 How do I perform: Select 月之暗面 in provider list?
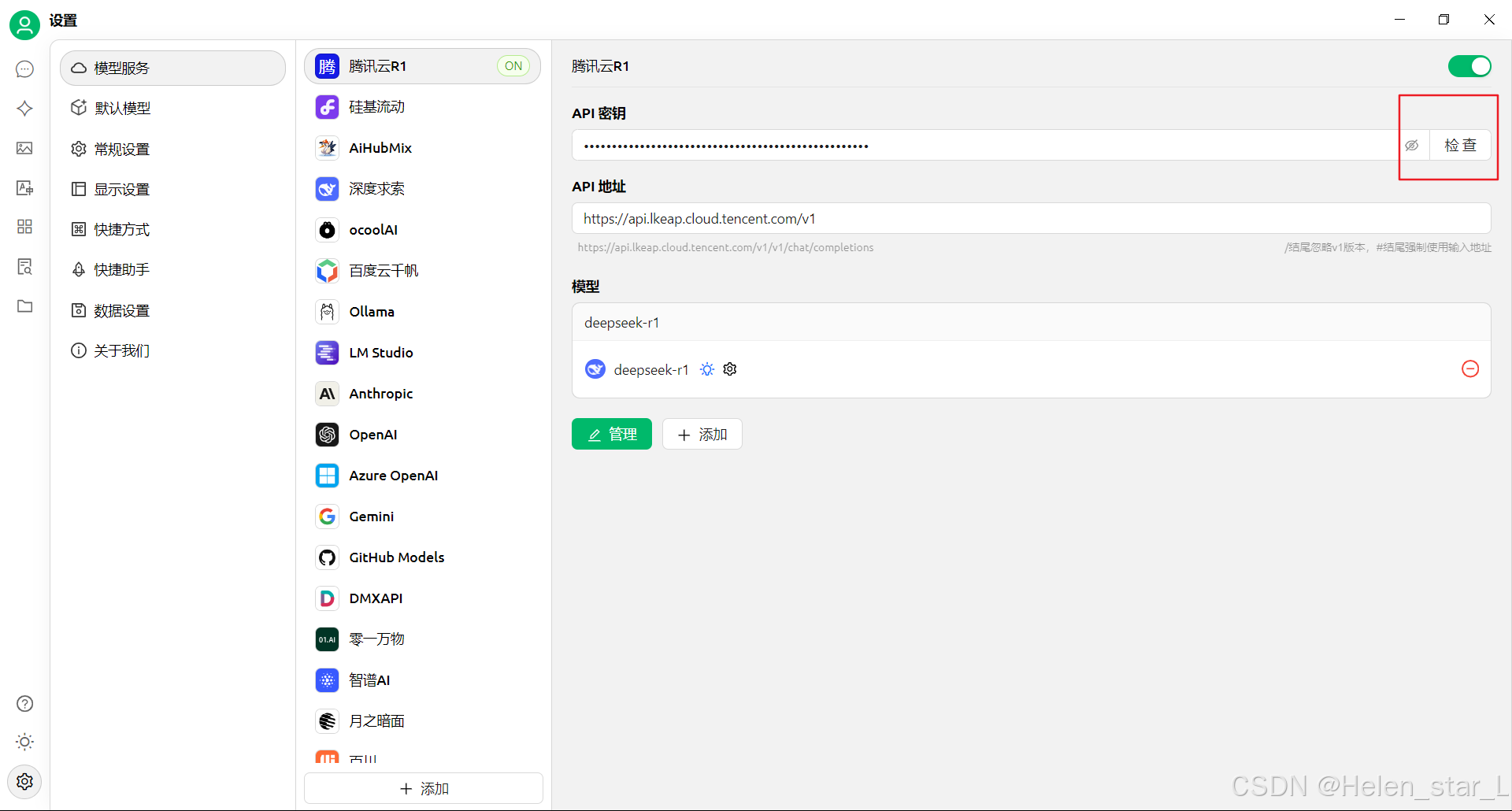tap(423, 721)
